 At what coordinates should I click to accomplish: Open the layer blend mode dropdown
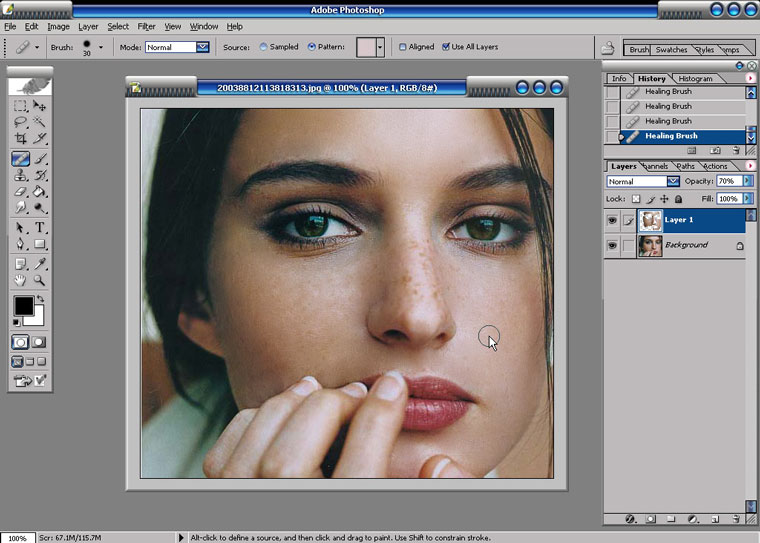(673, 182)
